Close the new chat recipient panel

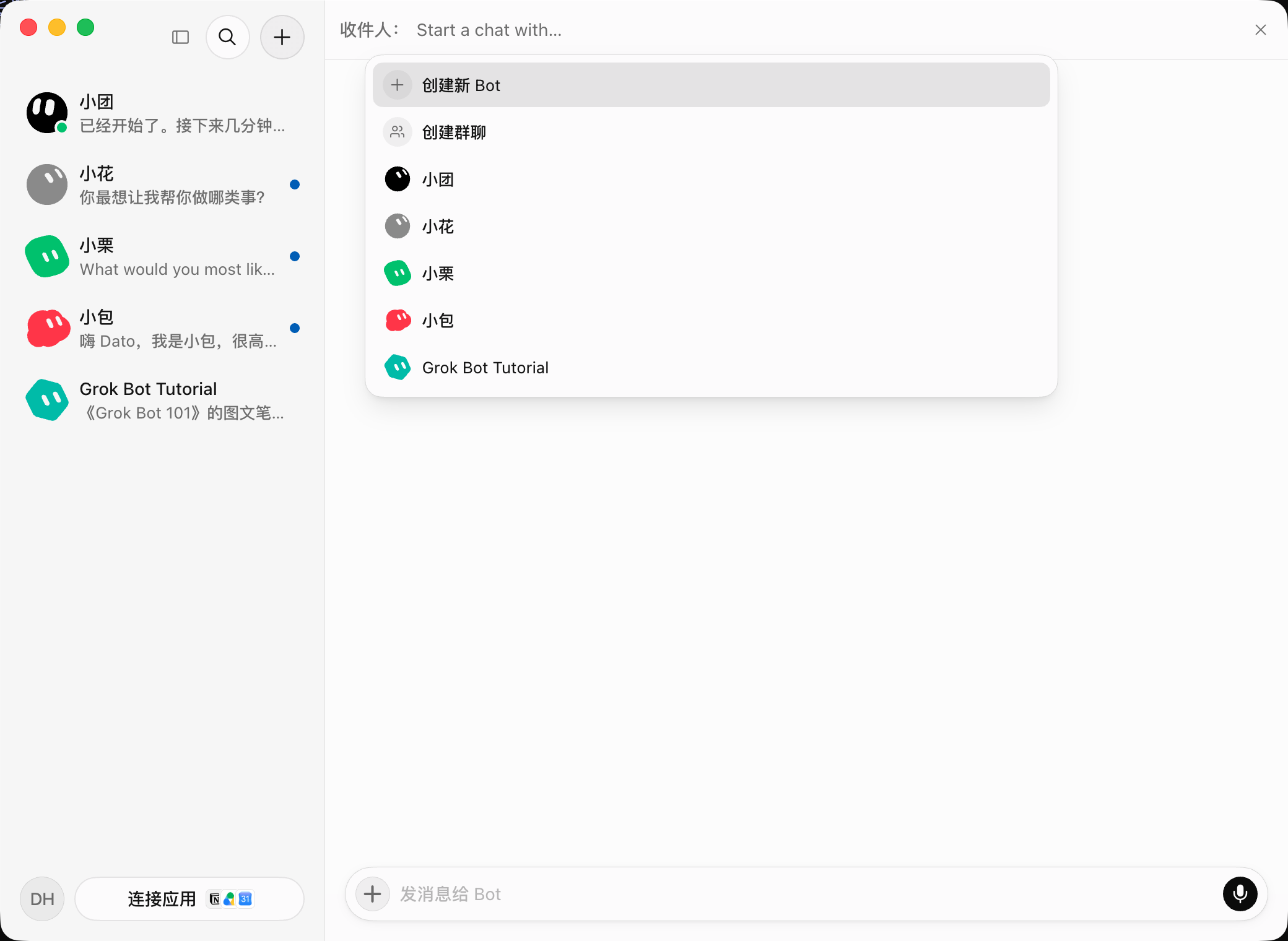tap(1261, 30)
